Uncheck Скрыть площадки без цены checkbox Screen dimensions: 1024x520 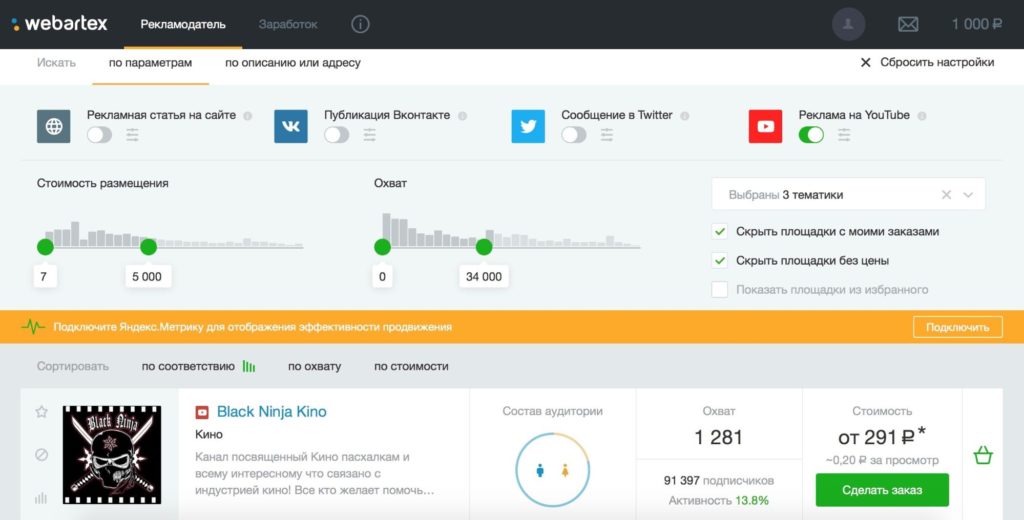720,261
